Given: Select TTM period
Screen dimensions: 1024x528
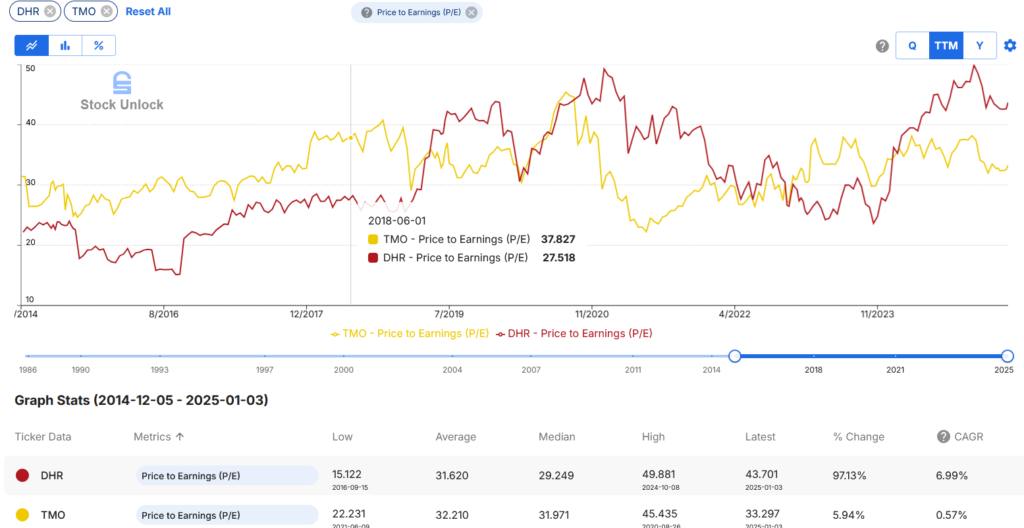Looking at the screenshot, I should [946, 46].
